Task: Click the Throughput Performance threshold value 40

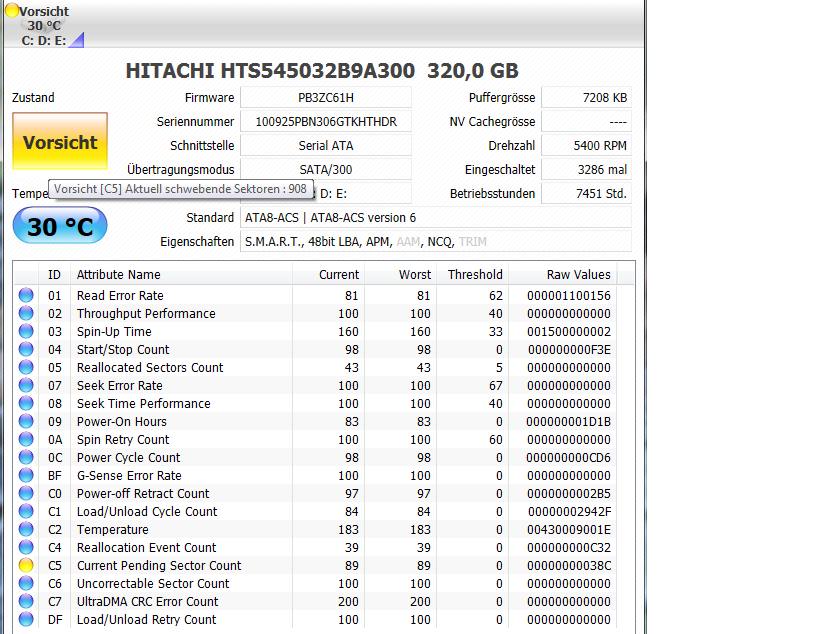Action: (x=495, y=314)
